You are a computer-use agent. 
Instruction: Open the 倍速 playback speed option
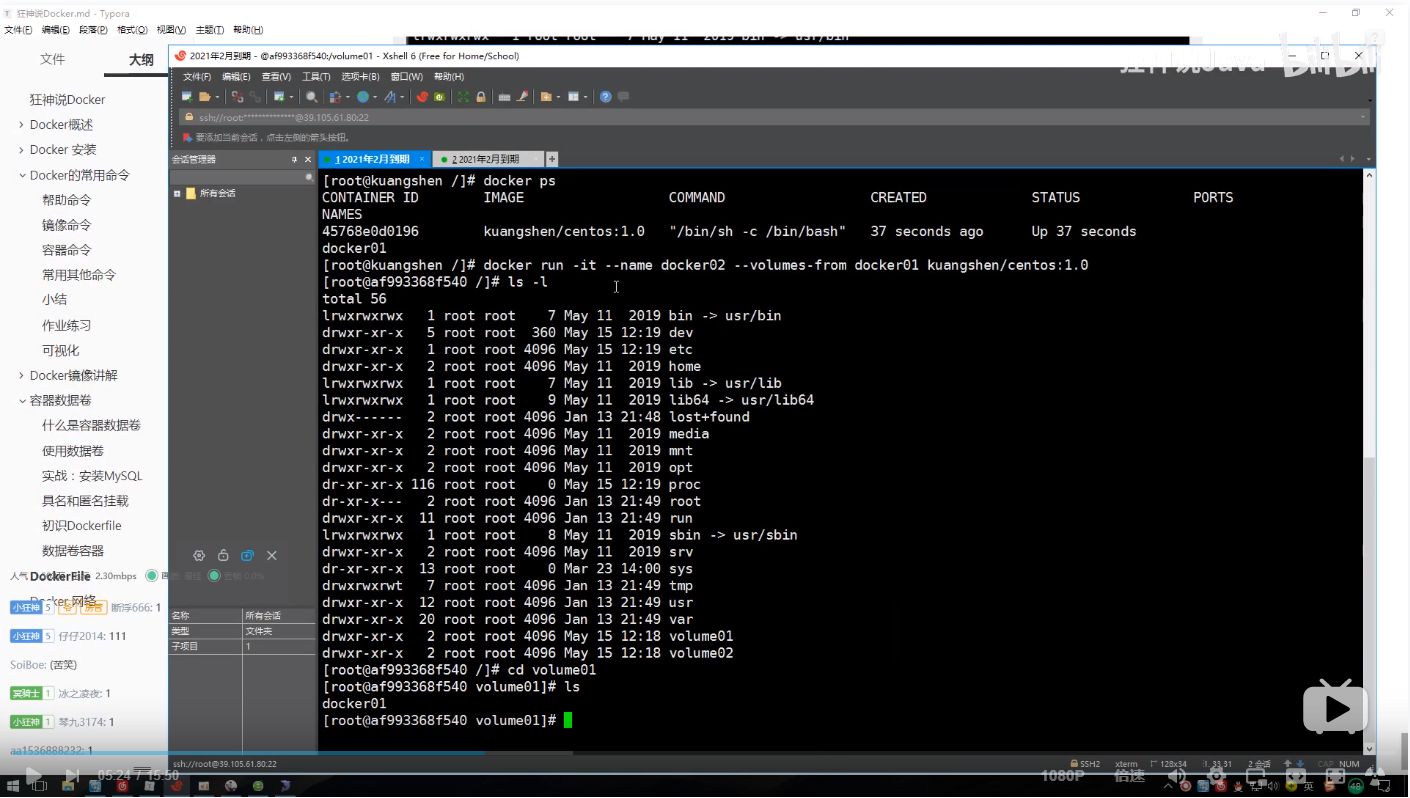pos(1129,775)
